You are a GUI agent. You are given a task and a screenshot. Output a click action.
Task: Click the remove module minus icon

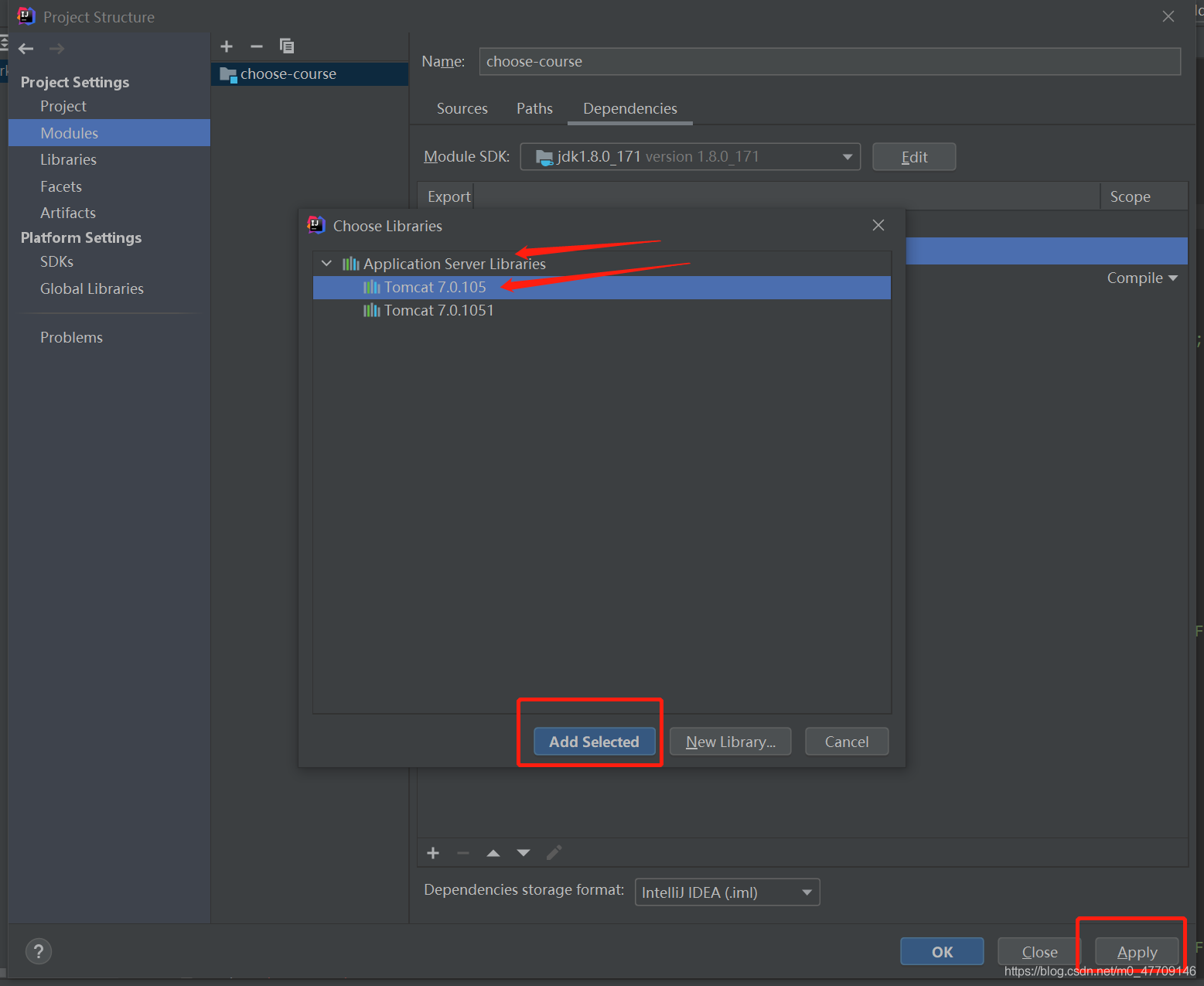(257, 46)
